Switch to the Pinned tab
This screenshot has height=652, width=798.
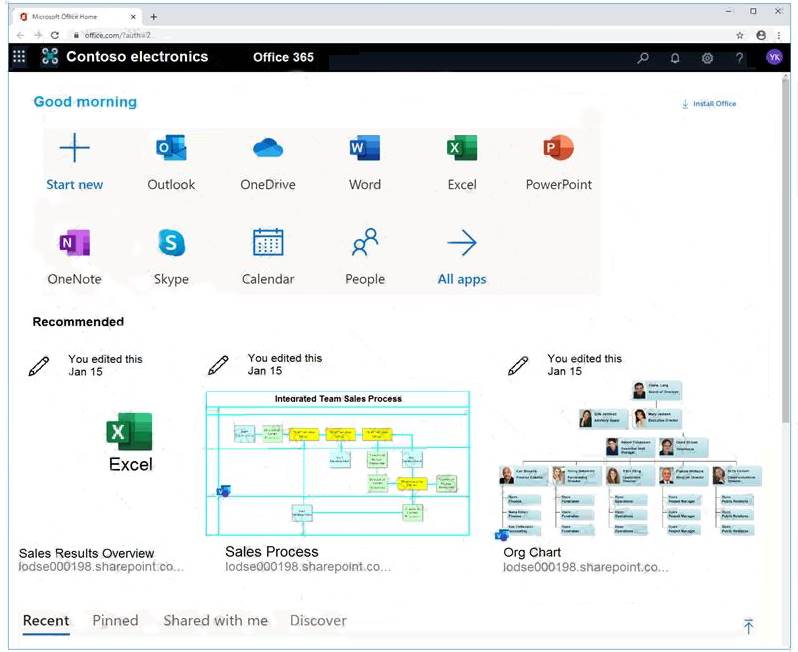[115, 620]
